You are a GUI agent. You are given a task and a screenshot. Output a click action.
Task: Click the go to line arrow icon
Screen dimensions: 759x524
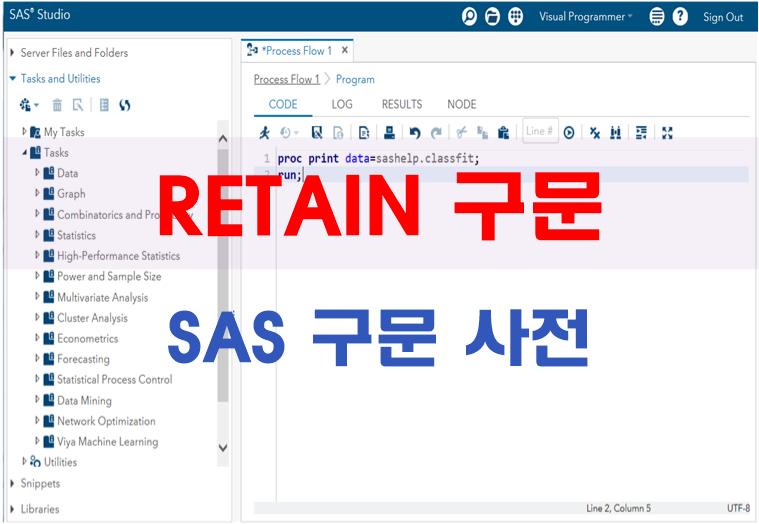point(569,133)
